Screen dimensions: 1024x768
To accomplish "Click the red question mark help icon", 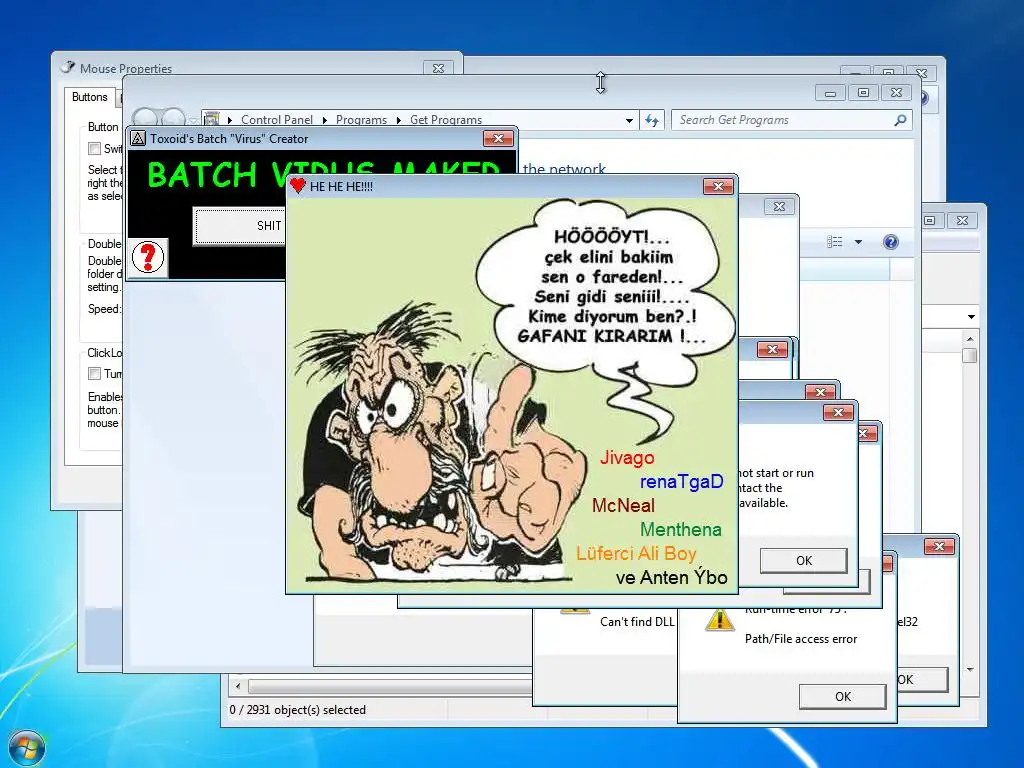I will point(148,257).
